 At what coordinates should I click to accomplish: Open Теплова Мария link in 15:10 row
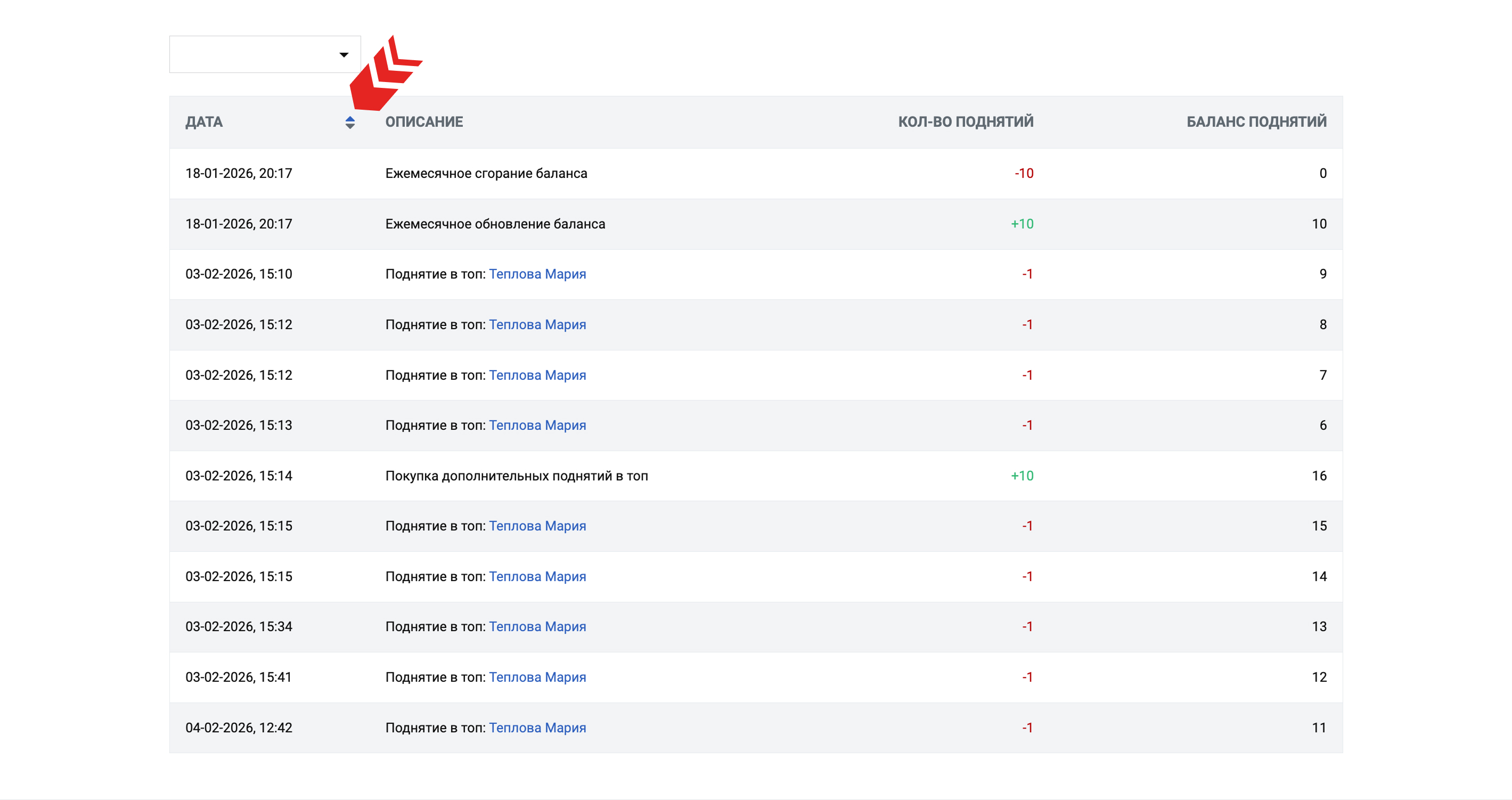[x=537, y=274]
